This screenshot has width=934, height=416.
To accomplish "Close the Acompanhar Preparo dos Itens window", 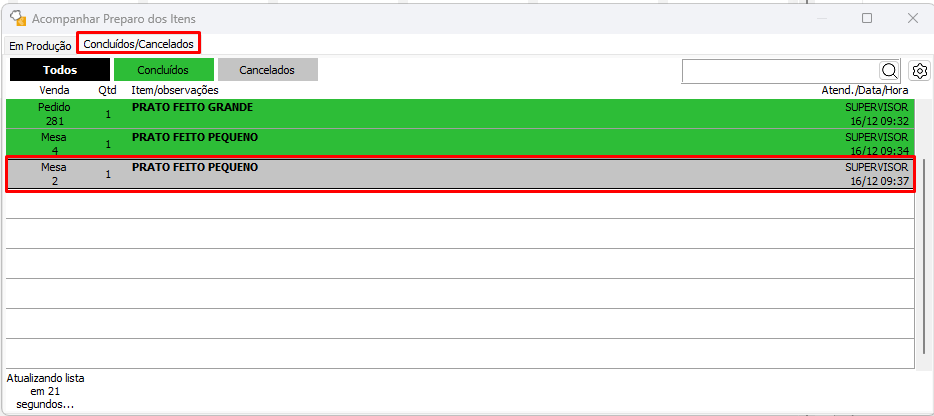I will 912,18.
